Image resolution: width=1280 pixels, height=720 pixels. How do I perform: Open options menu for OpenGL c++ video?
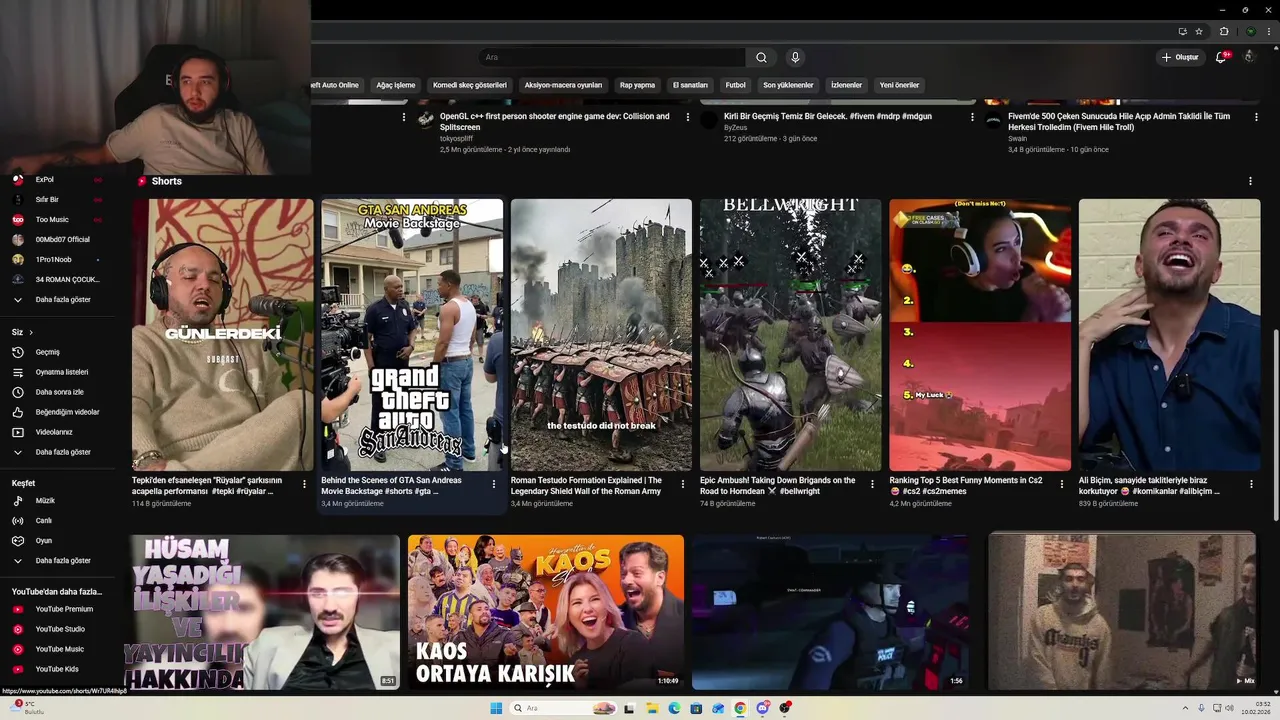[687, 117]
